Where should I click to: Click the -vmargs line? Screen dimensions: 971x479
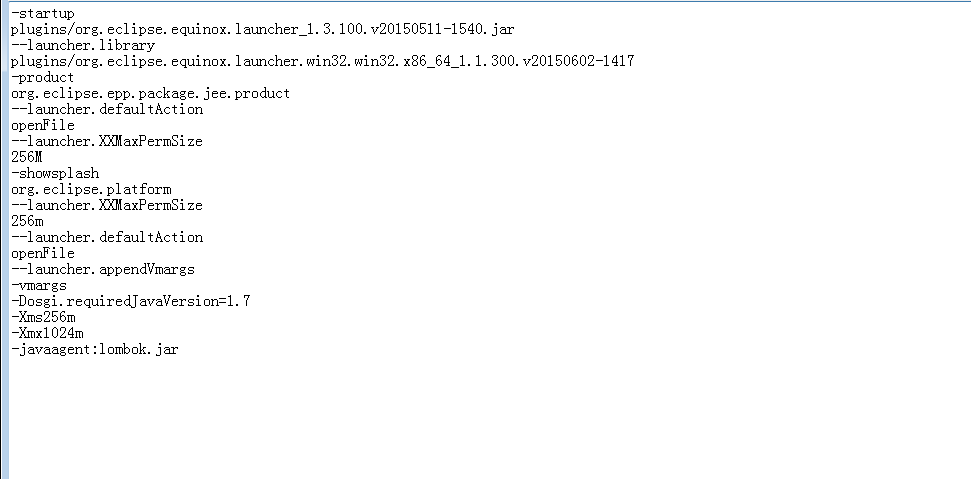39,285
